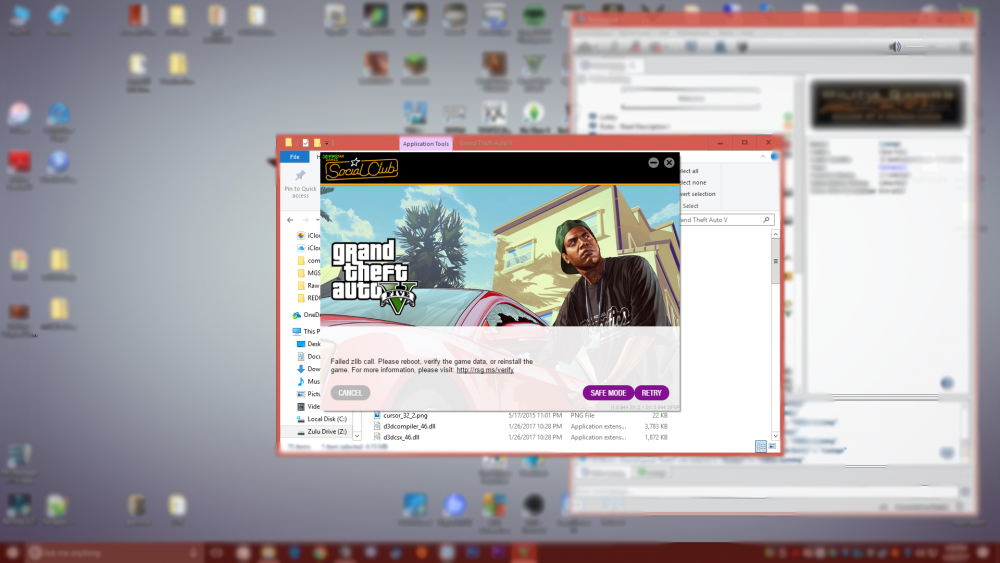Launch the game in SAFE MODE
This screenshot has width=1000, height=563.
pos(607,393)
